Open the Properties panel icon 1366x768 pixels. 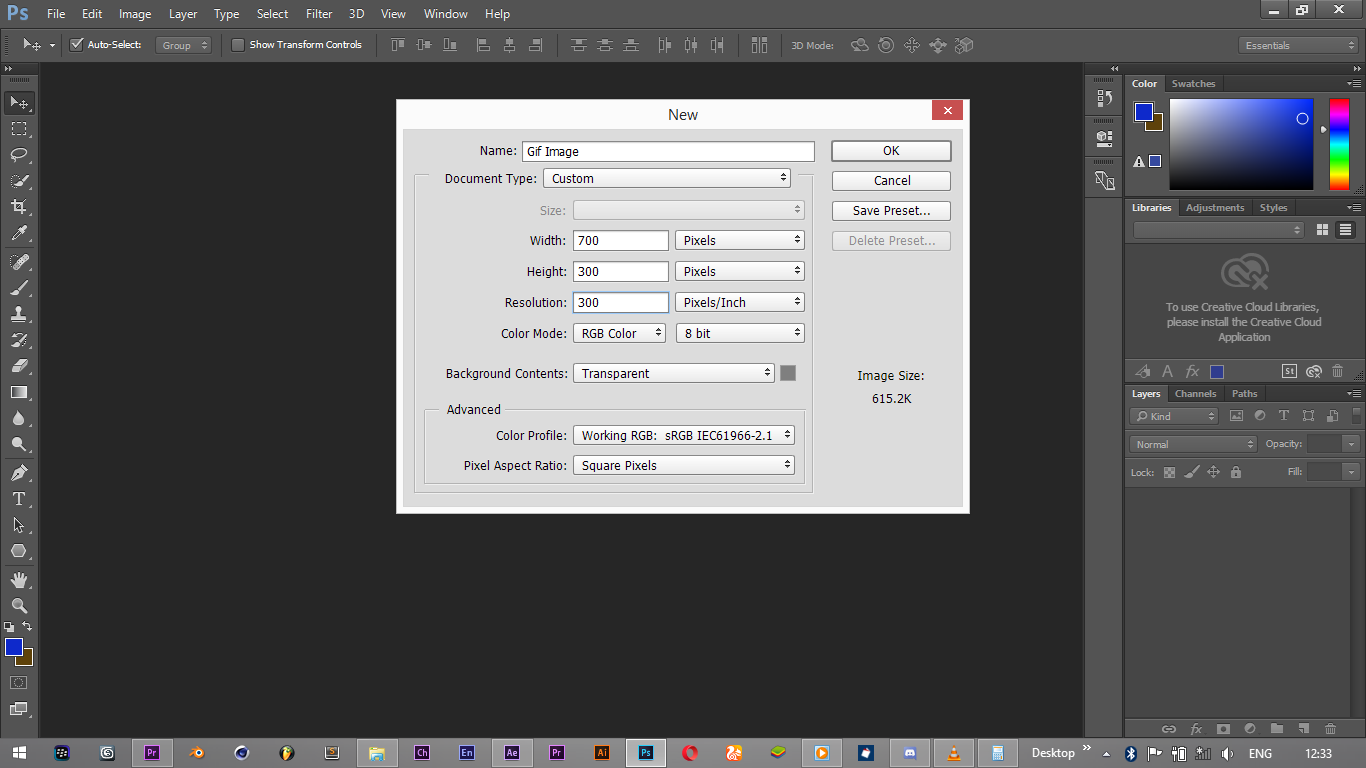coord(1104,137)
